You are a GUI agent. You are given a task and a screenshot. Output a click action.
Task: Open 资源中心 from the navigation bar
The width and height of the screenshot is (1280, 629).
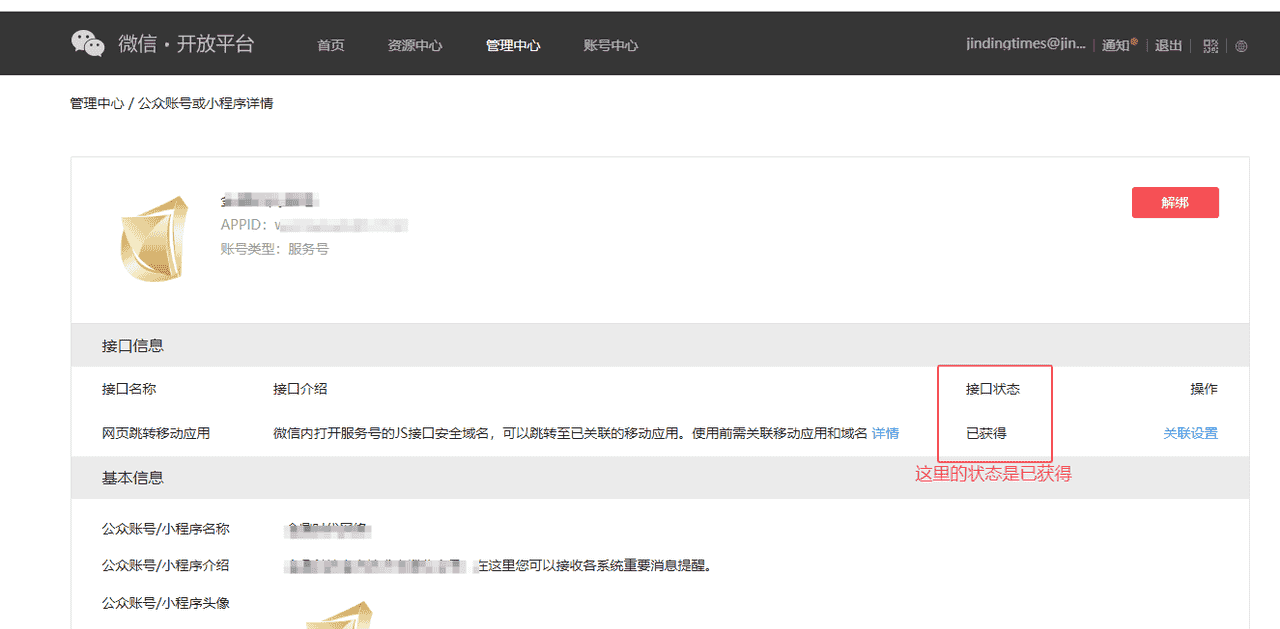(x=415, y=45)
